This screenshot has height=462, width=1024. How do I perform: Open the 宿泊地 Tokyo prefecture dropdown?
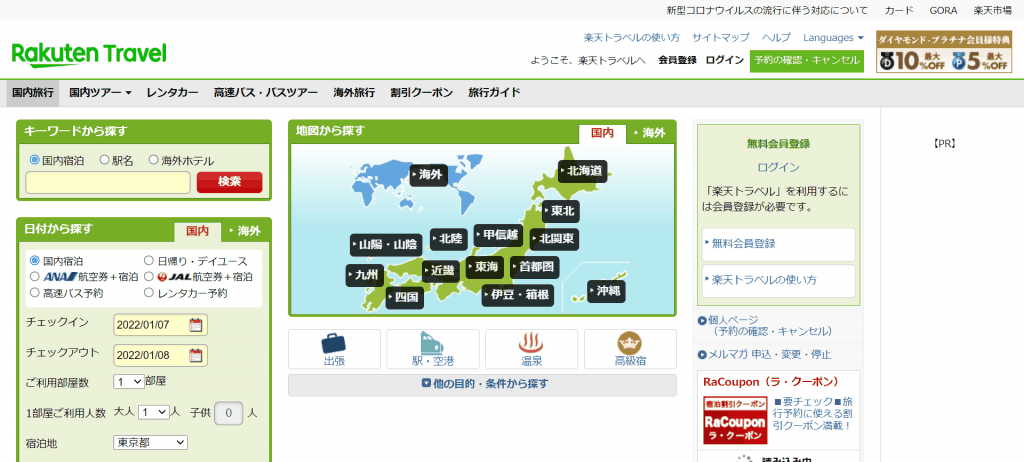150,442
